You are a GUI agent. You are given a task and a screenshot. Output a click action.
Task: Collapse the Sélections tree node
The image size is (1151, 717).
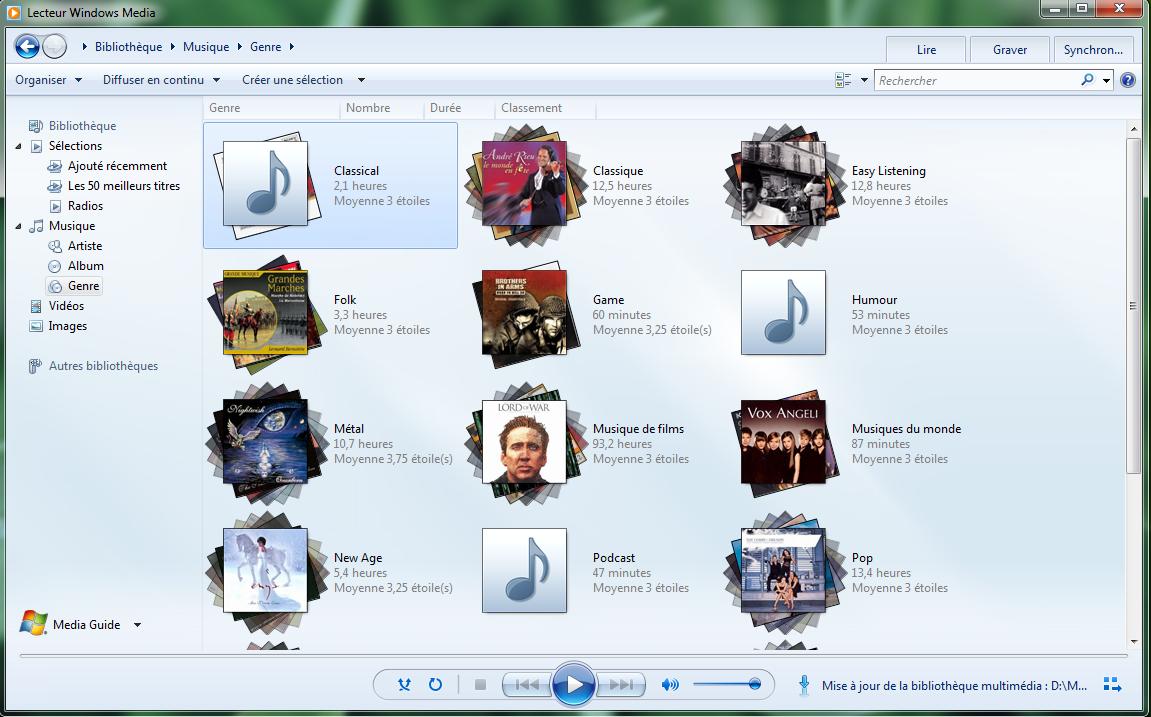(18, 146)
